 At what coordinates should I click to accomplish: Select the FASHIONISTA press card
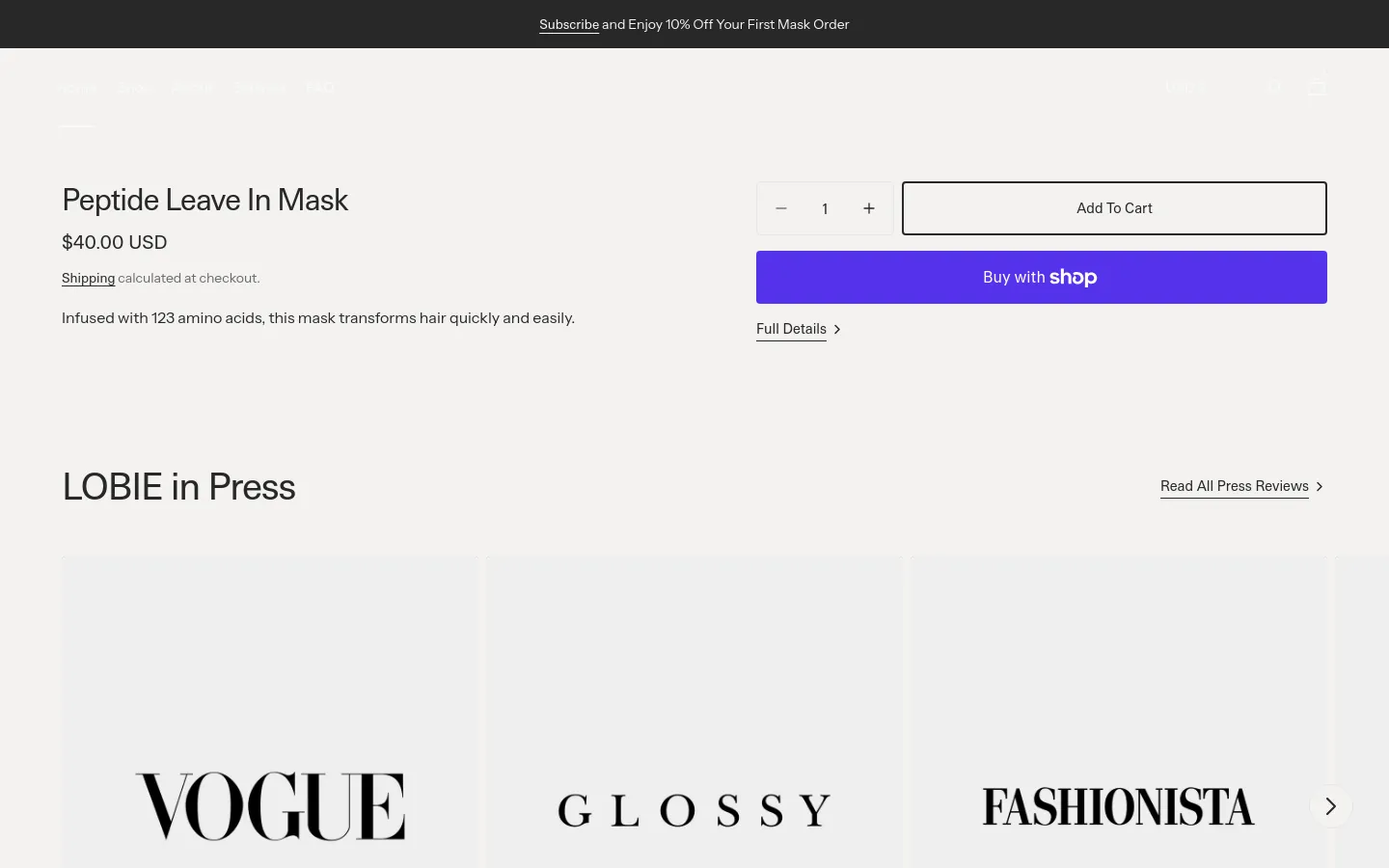click(x=1119, y=712)
